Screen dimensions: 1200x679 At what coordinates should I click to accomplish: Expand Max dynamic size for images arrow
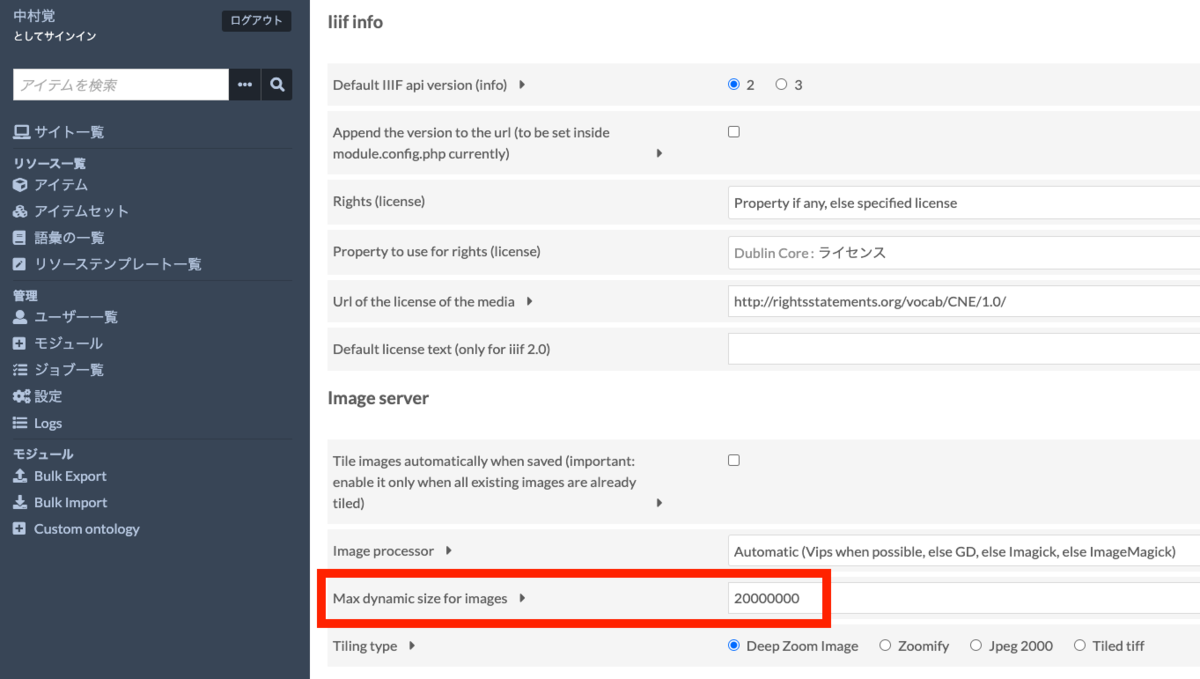[x=522, y=598]
